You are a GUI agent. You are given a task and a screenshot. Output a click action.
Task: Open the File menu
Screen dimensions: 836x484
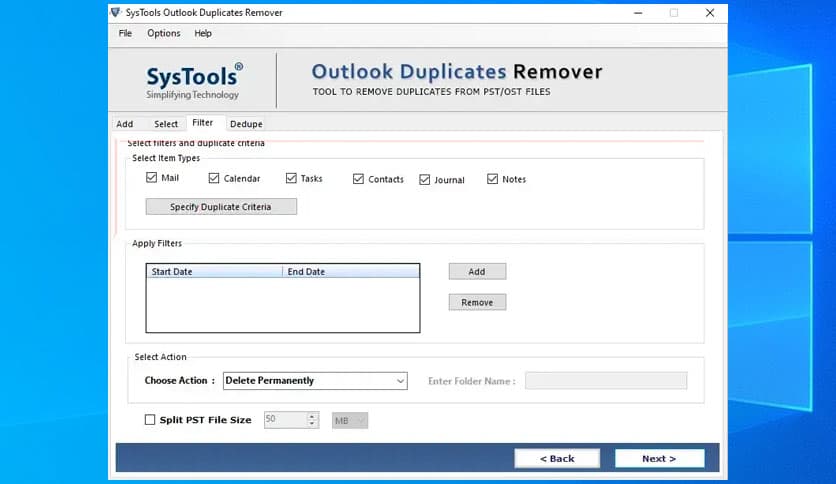pyautogui.click(x=125, y=33)
